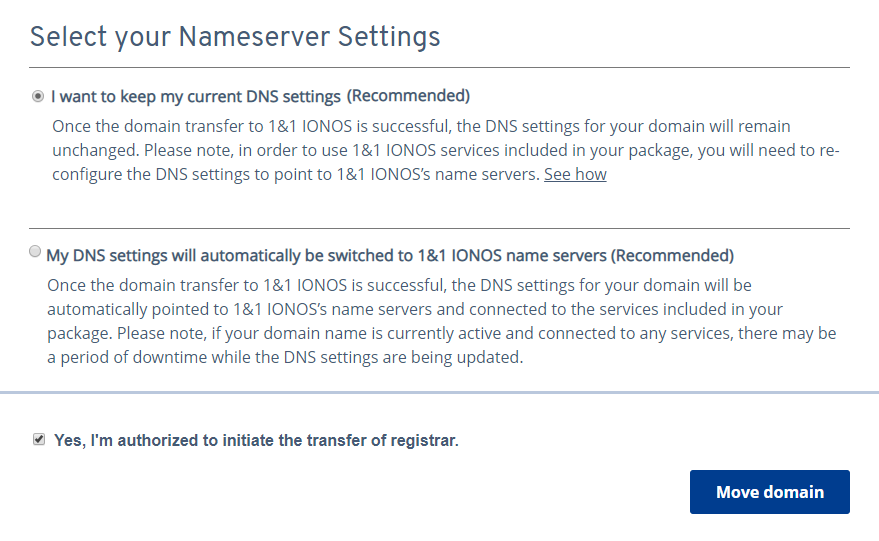Click the paragraph about DNS settings remaining unchanged

pyautogui.click(x=440, y=150)
